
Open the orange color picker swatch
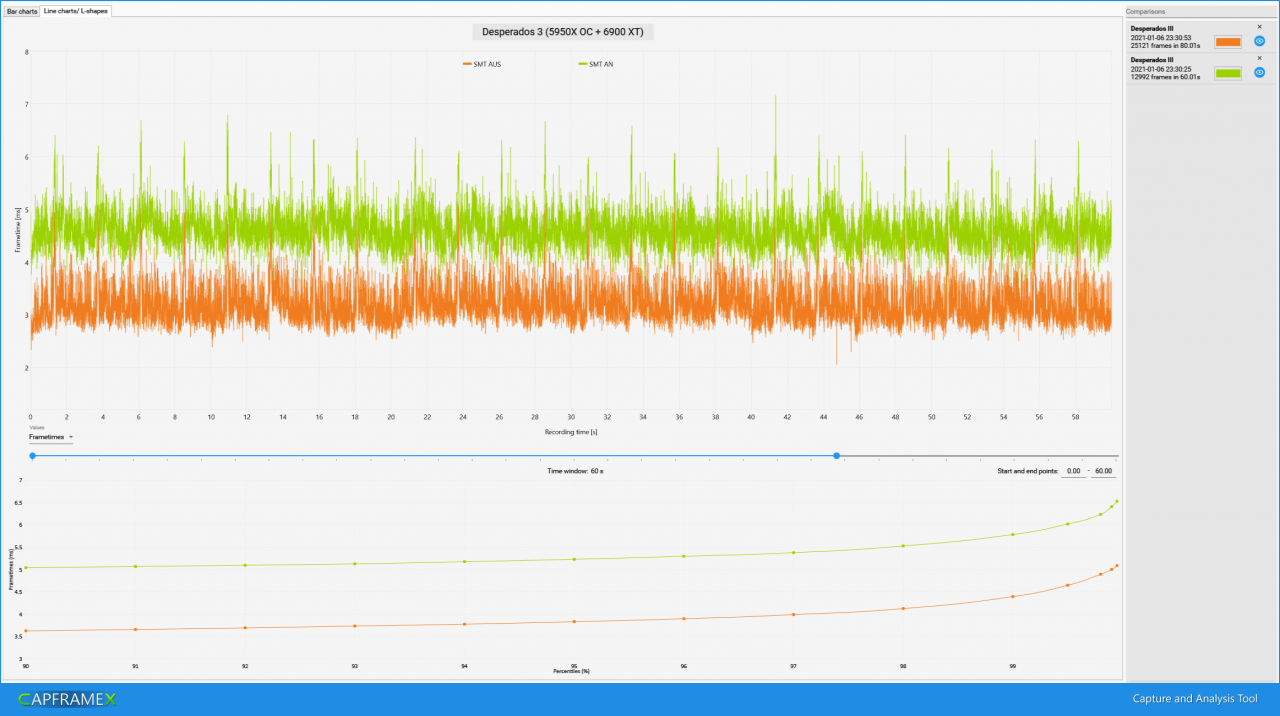[x=1228, y=42]
